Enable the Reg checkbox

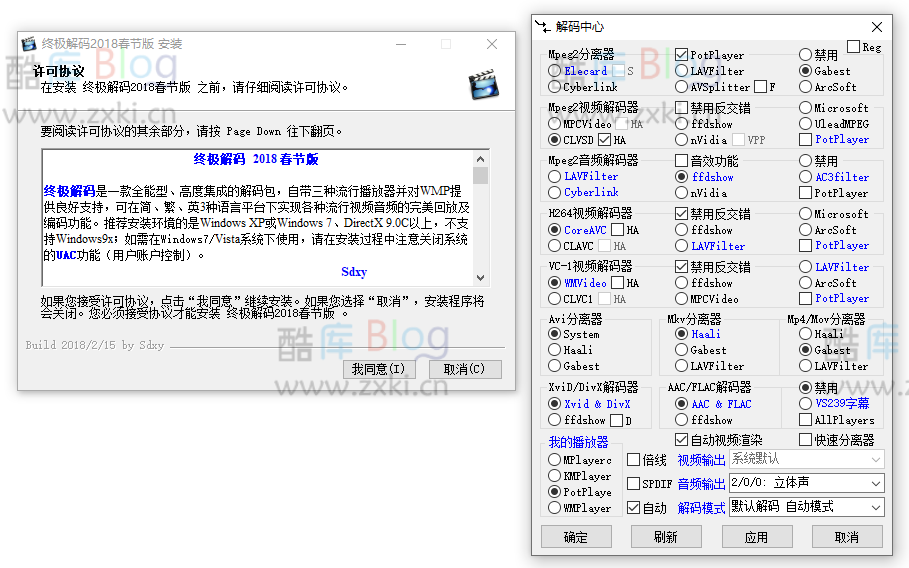pos(853,47)
